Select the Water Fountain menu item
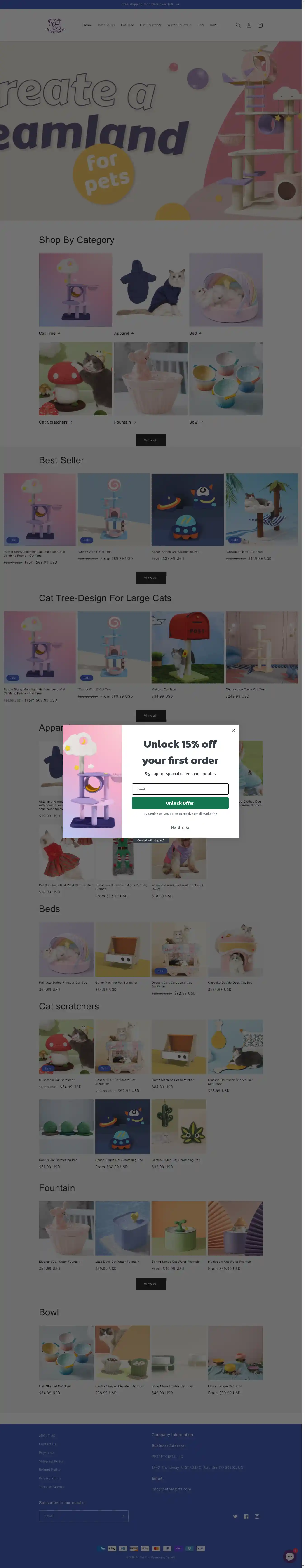 [180, 25]
